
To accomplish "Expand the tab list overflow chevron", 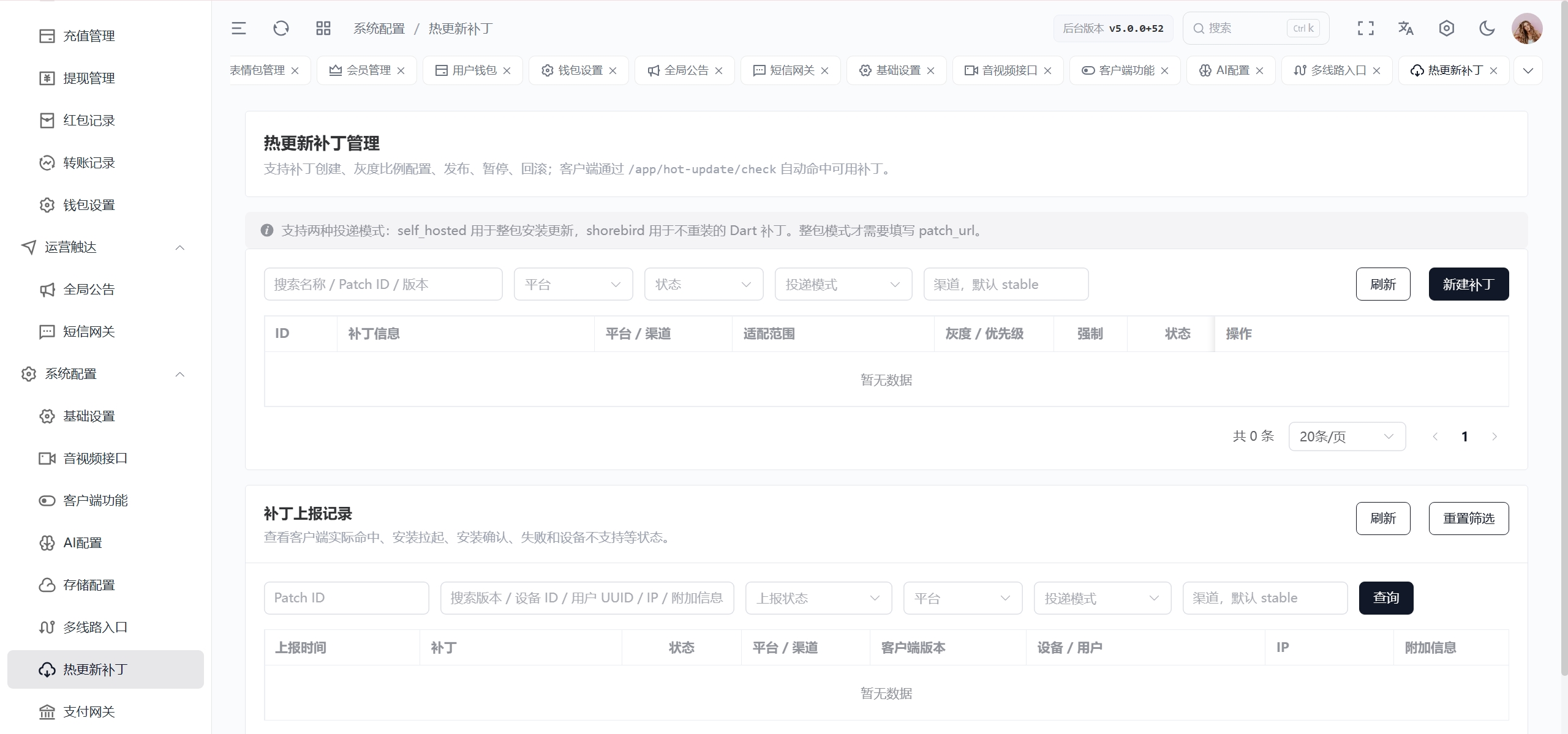I will coord(1528,70).
